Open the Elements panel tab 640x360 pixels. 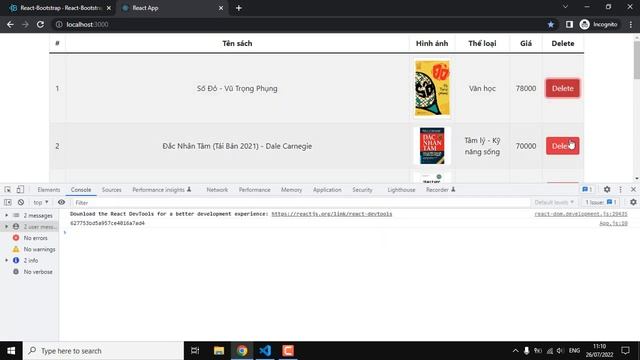coord(49,190)
